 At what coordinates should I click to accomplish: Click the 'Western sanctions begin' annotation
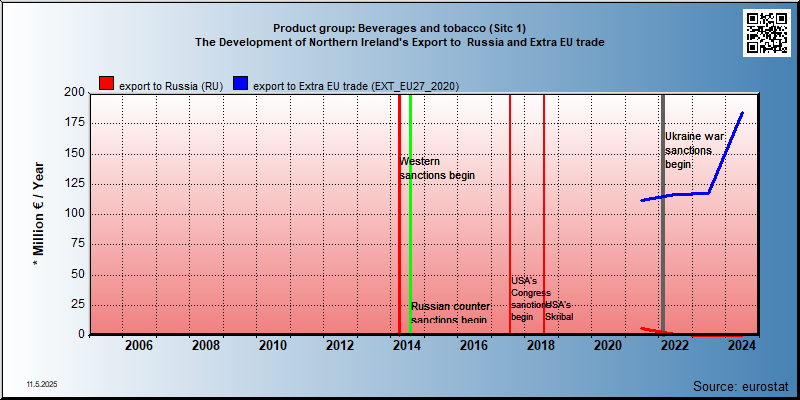[437, 168]
